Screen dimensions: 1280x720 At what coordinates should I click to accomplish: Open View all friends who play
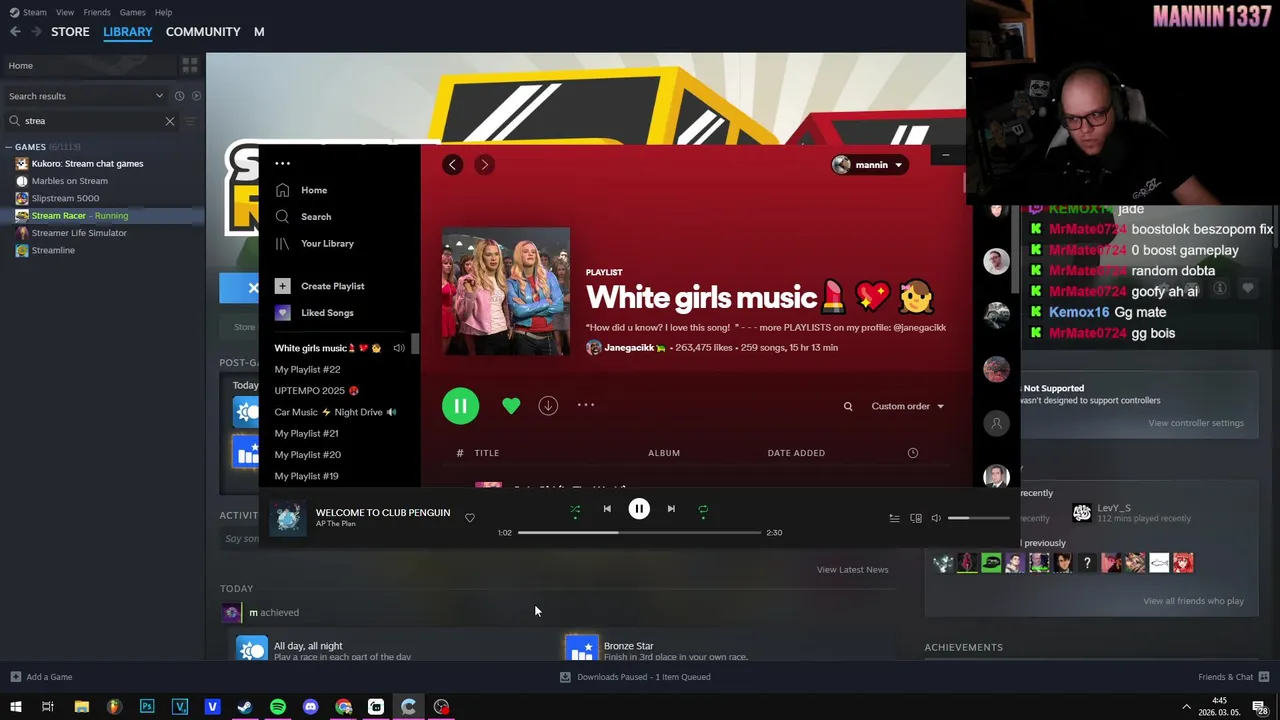(x=1193, y=601)
